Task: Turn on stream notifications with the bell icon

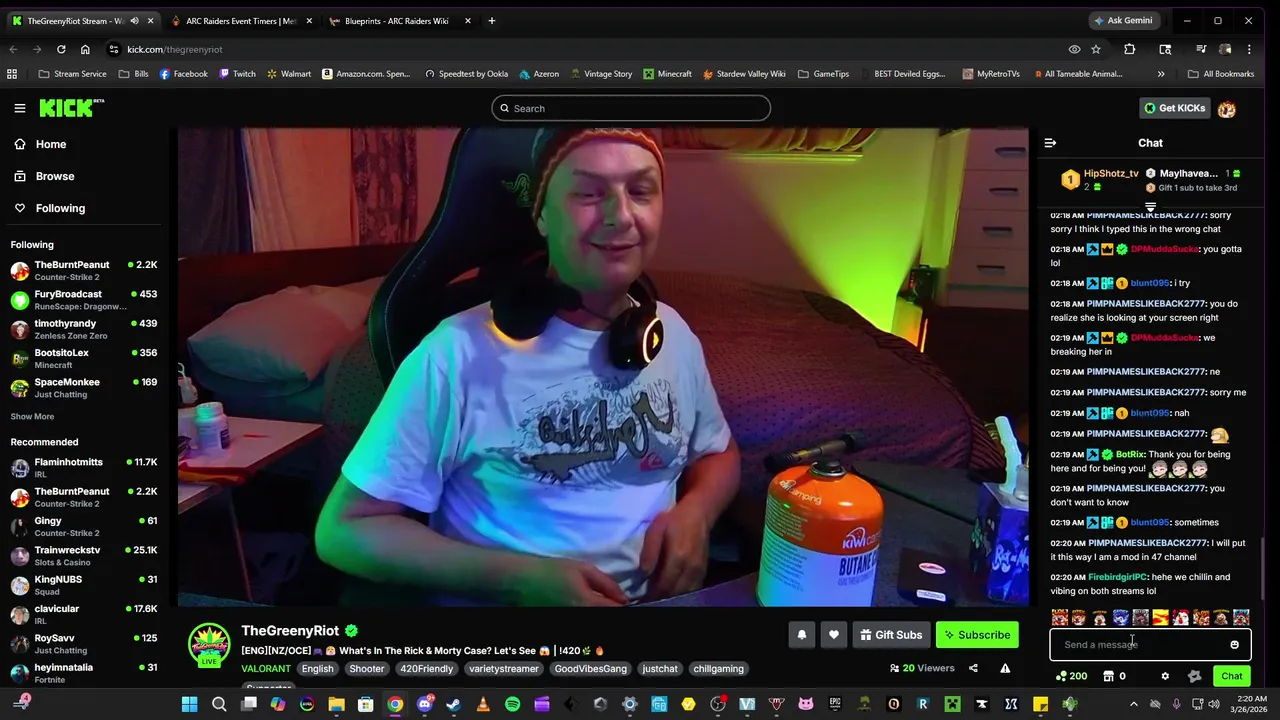Action: pos(801,635)
